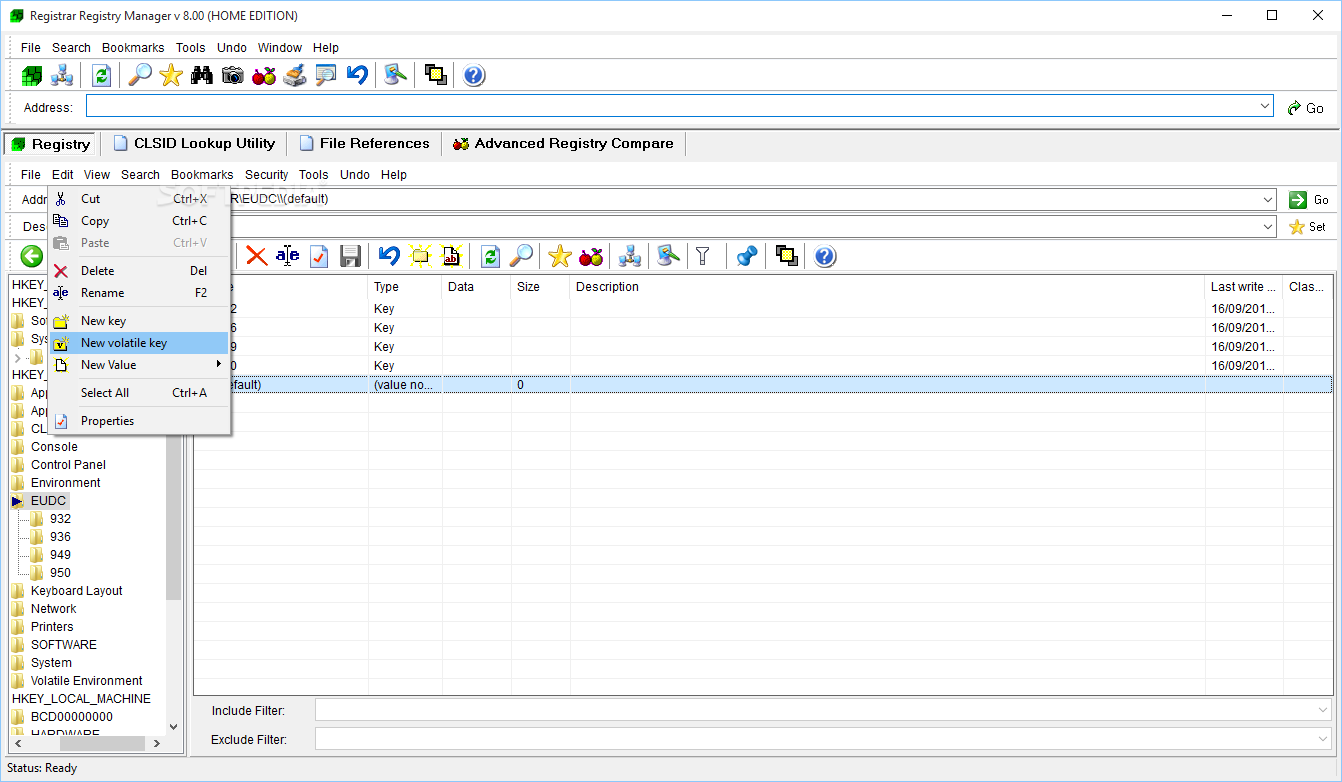This screenshot has height=782, width=1342.
Task: Click the blue pushpin icon
Action: (x=746, y=256)
